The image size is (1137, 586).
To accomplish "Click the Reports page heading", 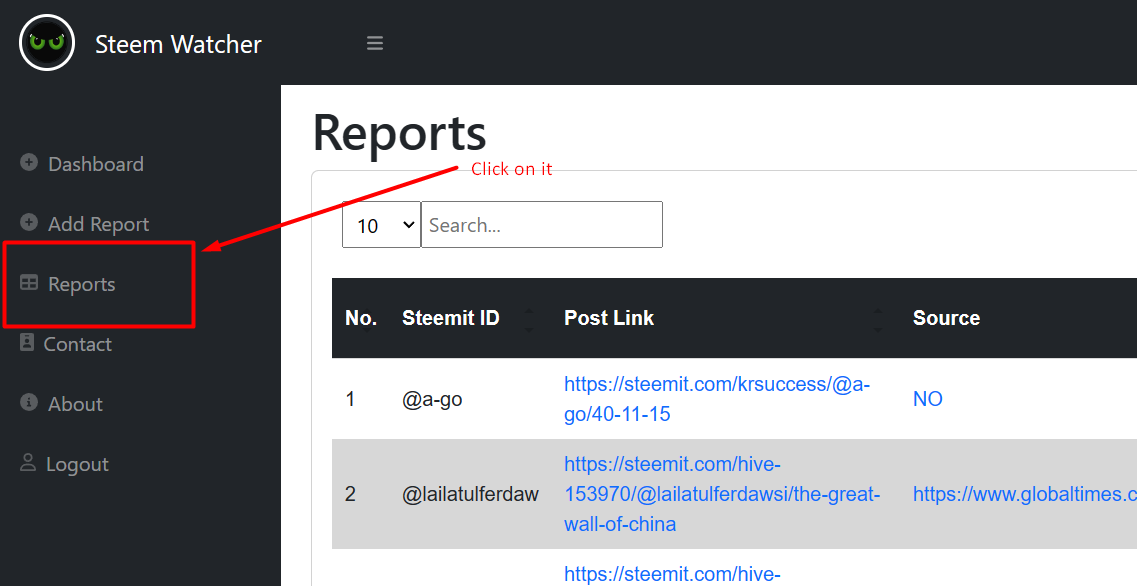I will pyautogui.click(x=400, y=133).
